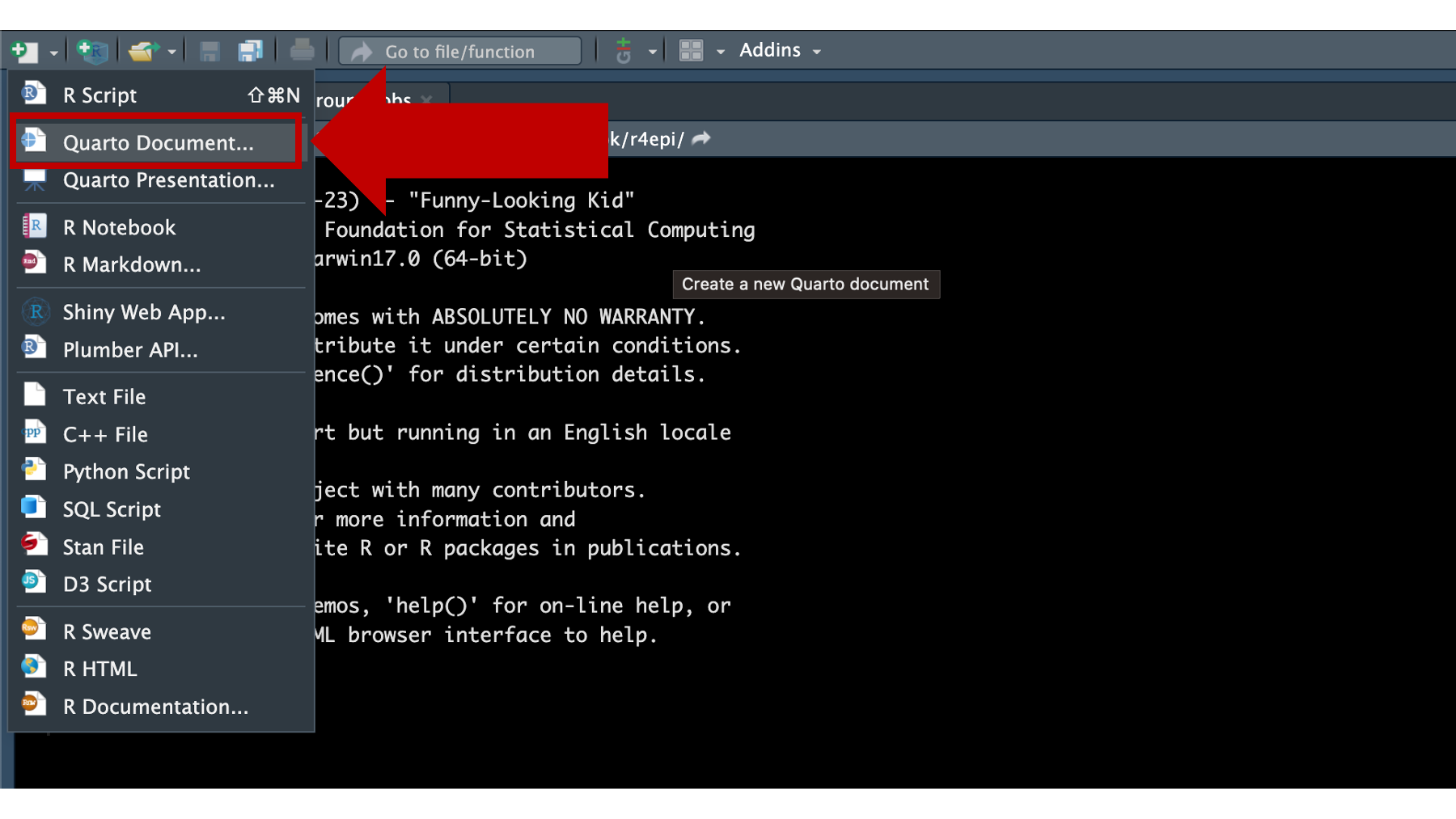Click the R Sweave icon

[x=34, y=629]
